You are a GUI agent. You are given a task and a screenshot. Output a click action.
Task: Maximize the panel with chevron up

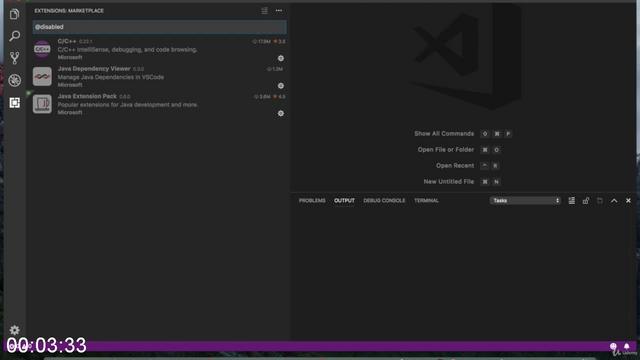click(614, 200)
